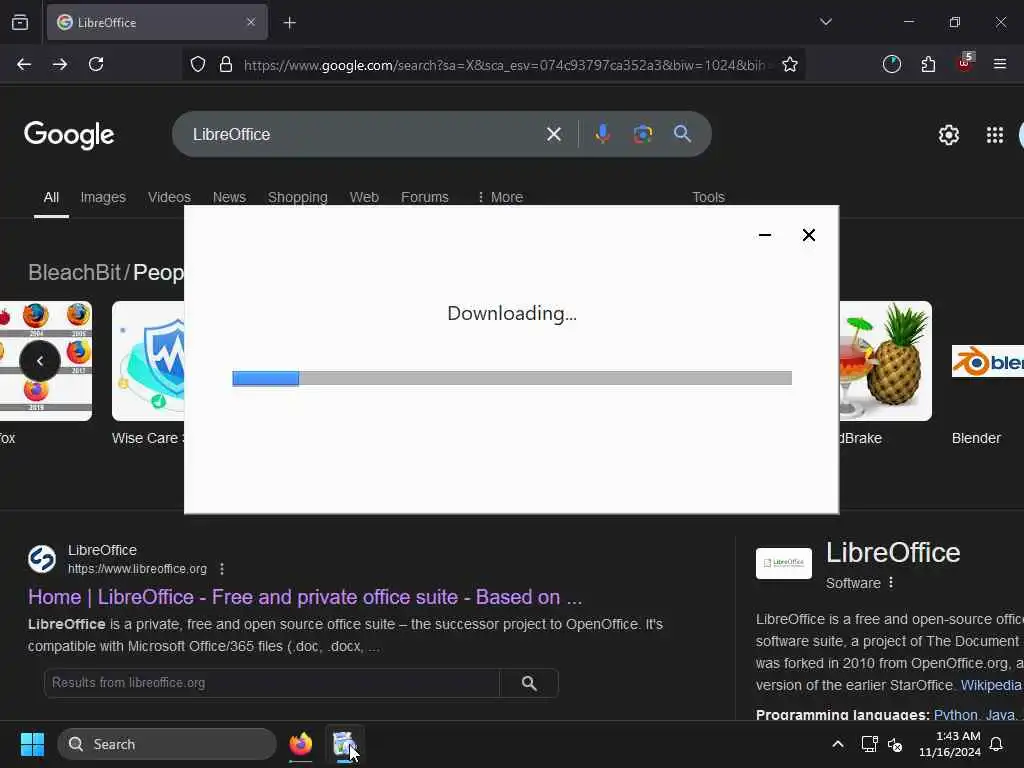Go back to the previous page

24,64
